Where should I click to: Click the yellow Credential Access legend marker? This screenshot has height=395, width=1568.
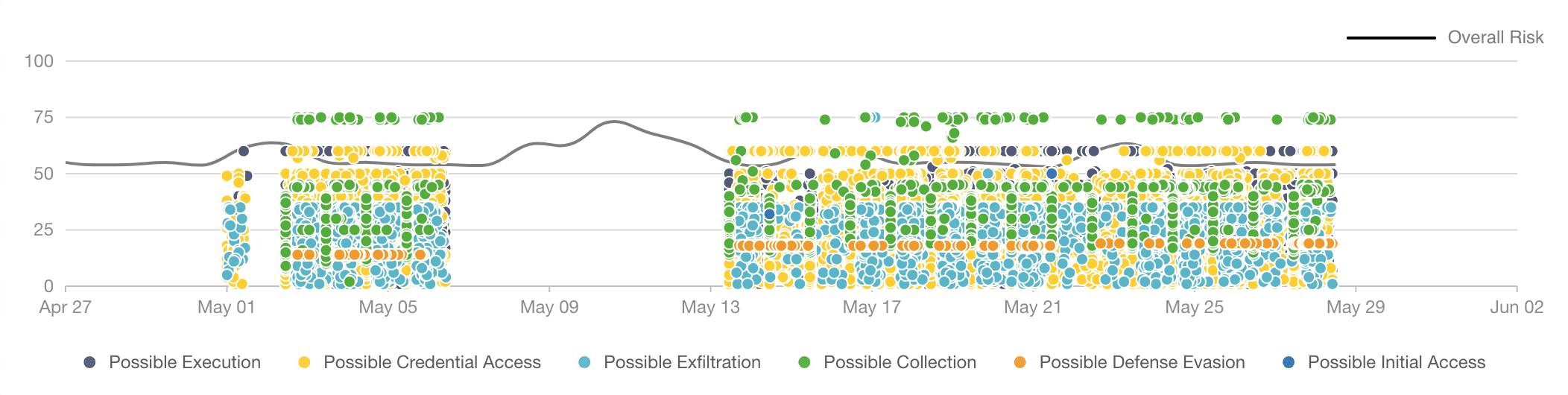[304, 362]
